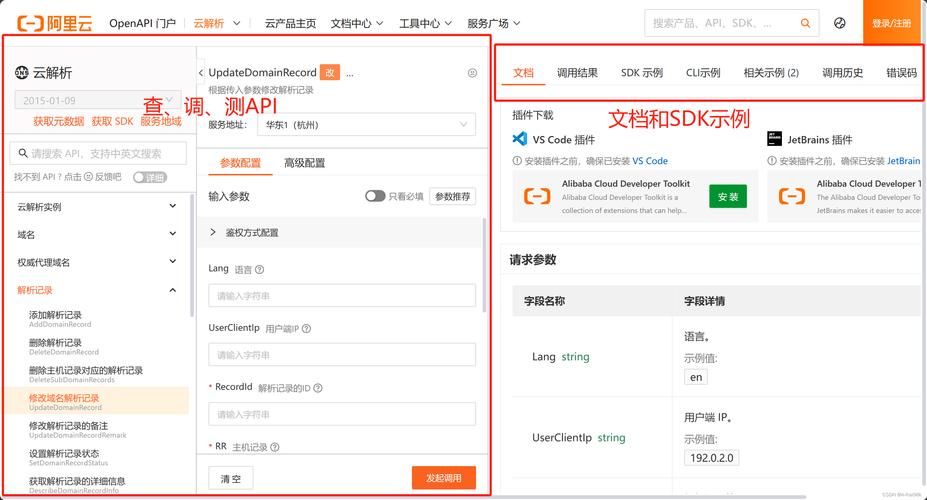Screen dimensions: 927x500
Task: Click the magnifier icon in API search box
Action: tap(23, 153)
